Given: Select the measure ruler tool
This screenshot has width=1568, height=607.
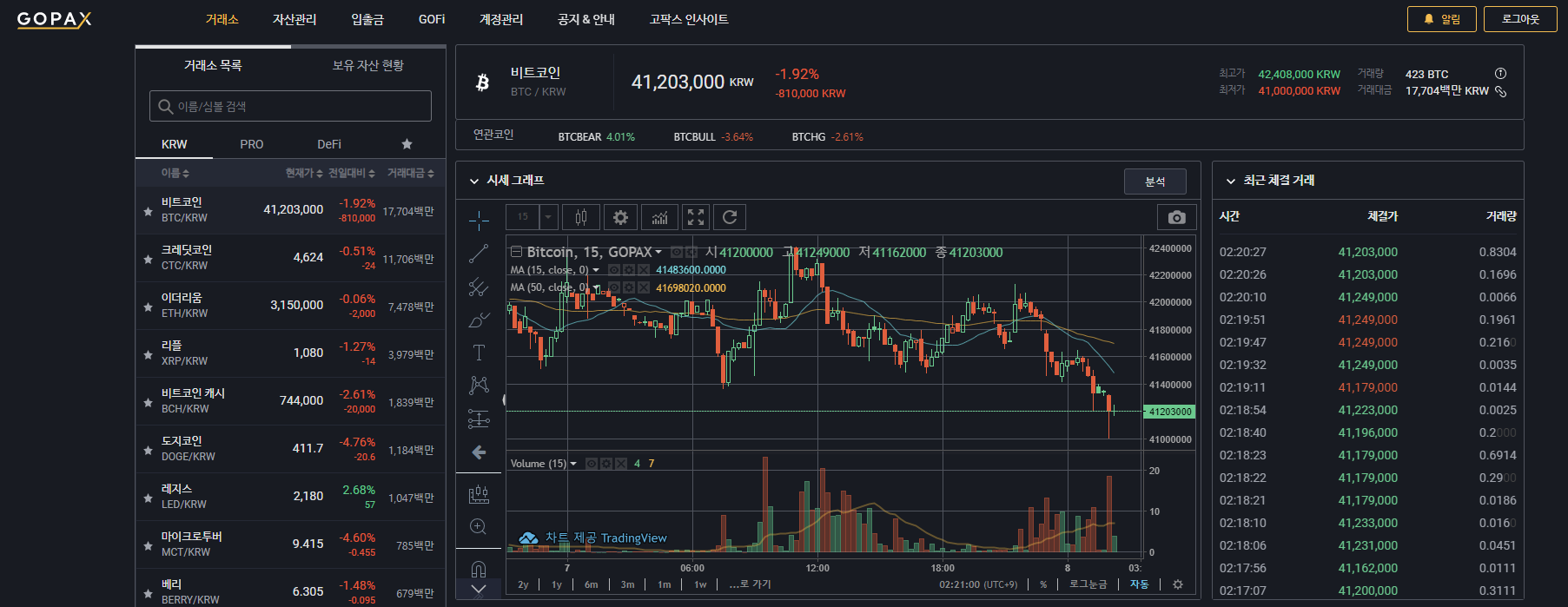Looking at the screenshot, I should point(479,494).
